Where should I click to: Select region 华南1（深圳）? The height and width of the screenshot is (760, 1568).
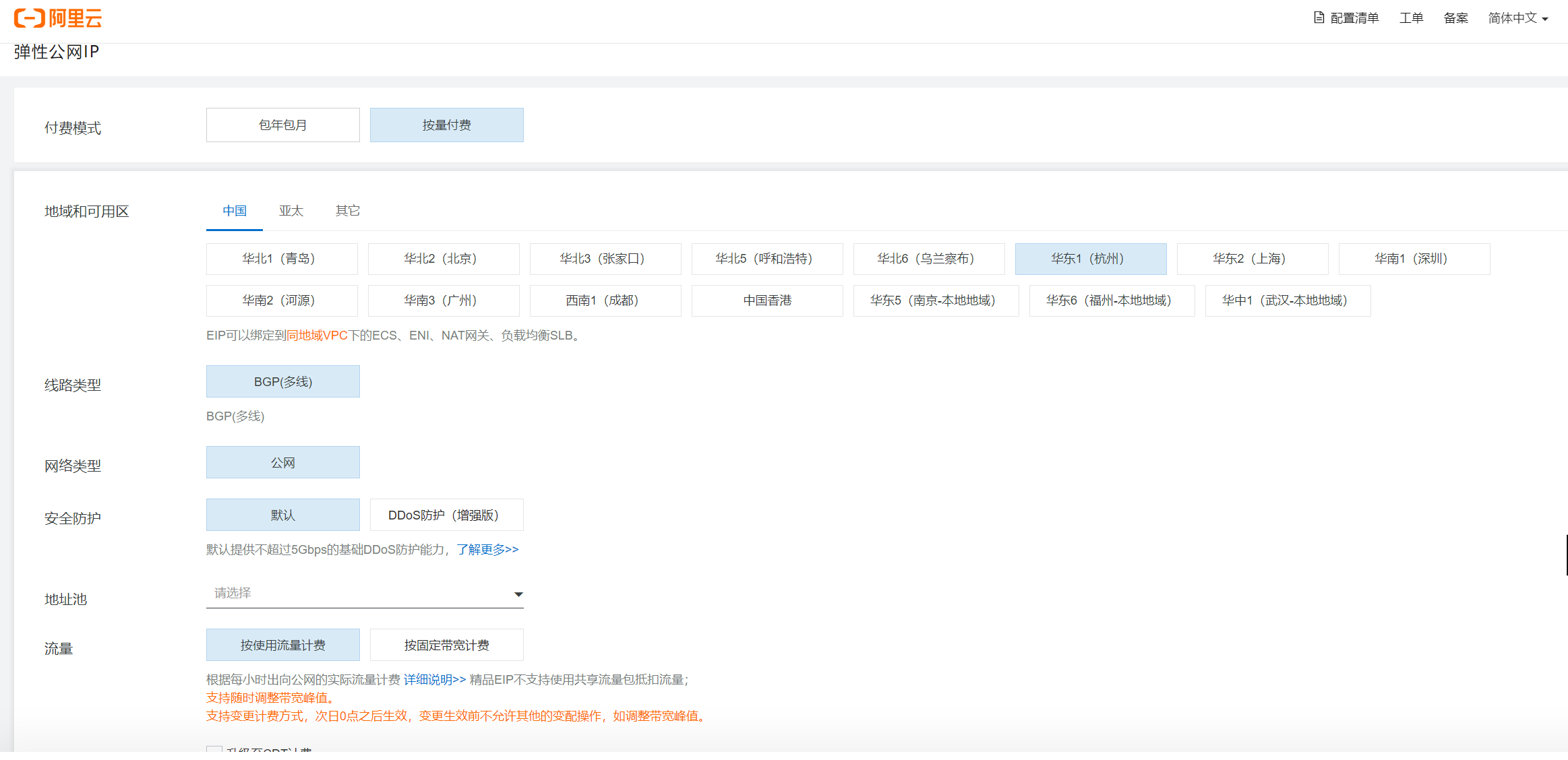(1414, 259)
